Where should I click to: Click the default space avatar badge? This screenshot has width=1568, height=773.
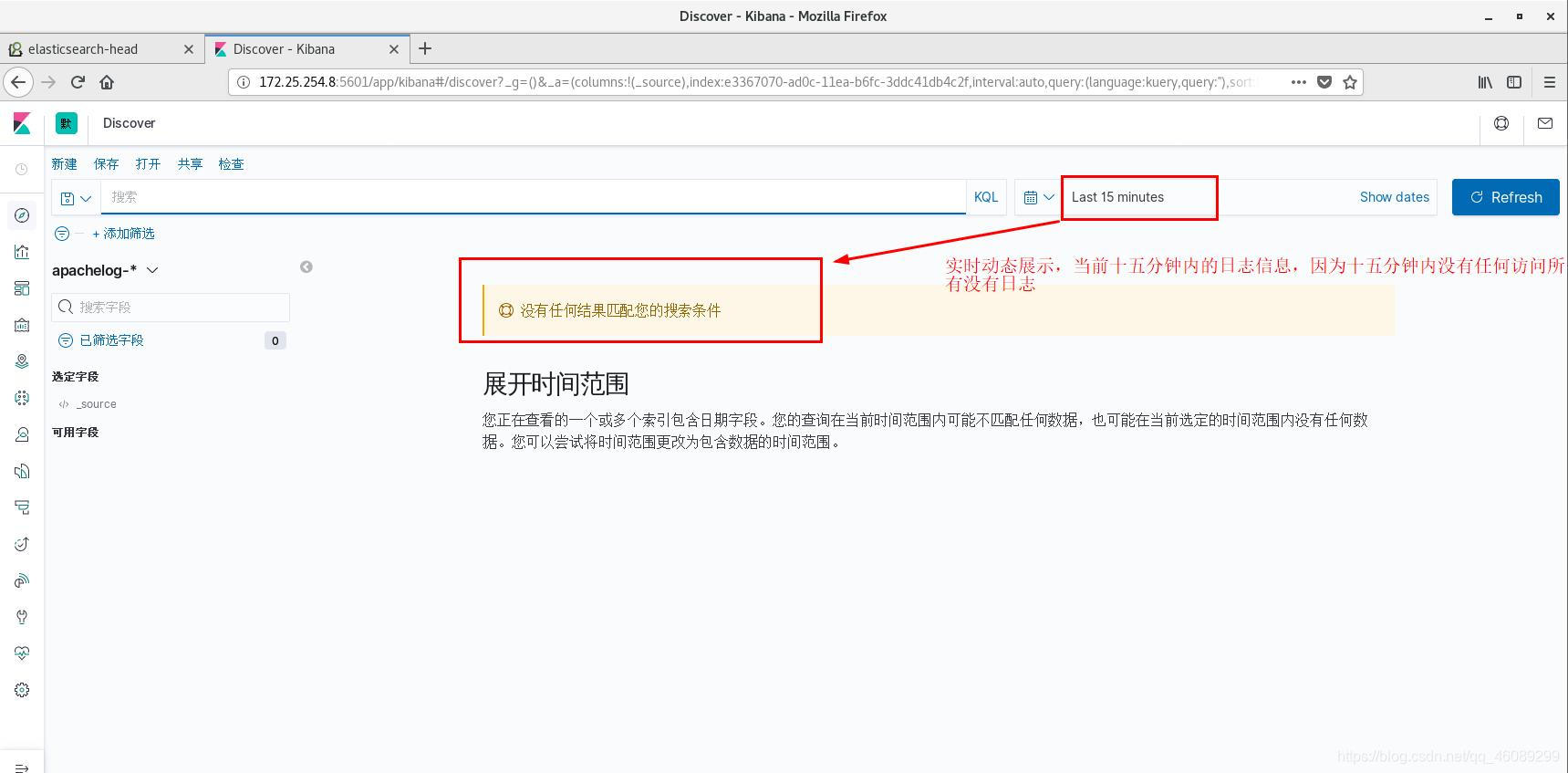click(67, 123)
